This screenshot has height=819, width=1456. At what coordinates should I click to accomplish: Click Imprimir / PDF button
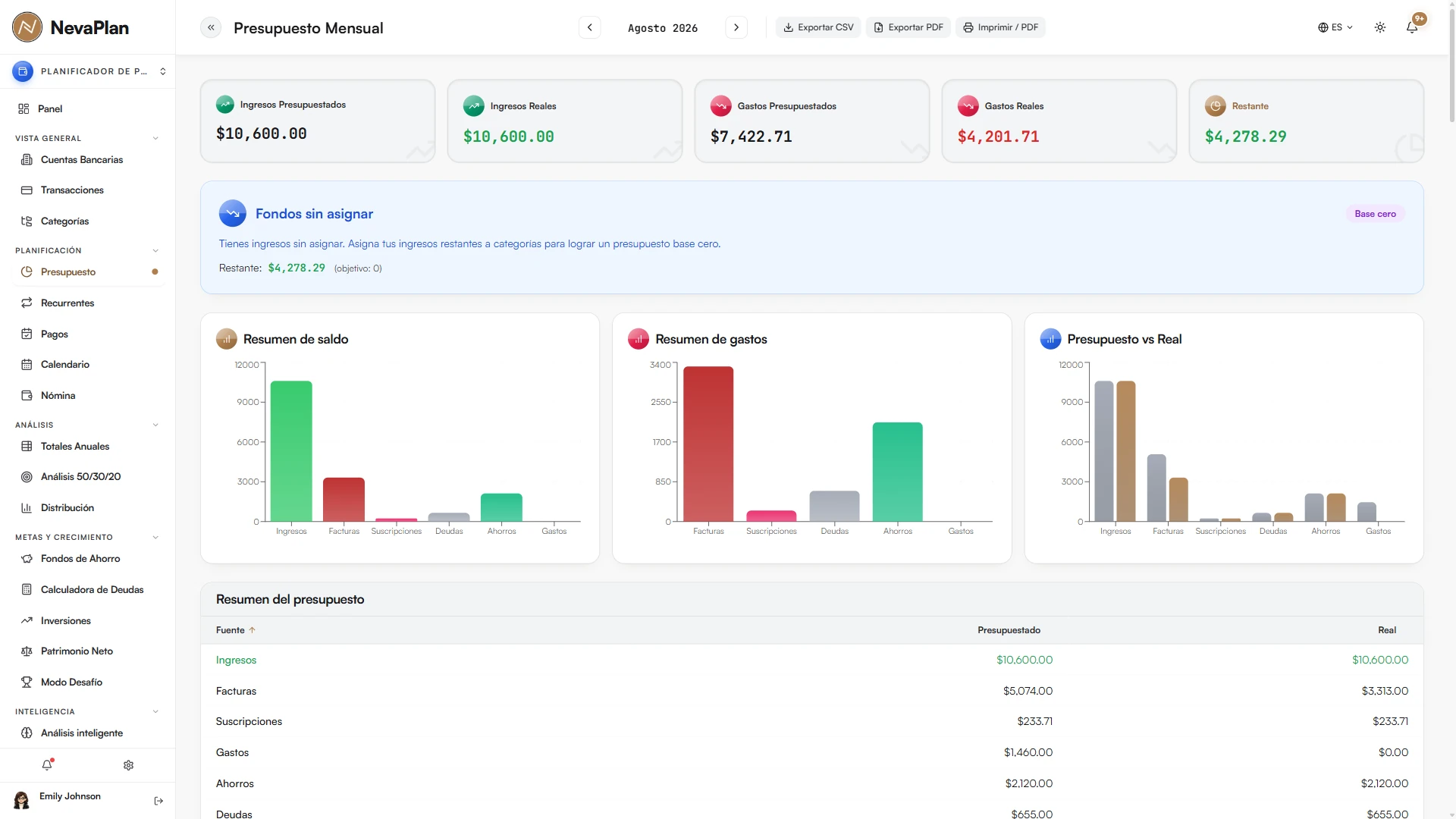[x=1000, y=27]
